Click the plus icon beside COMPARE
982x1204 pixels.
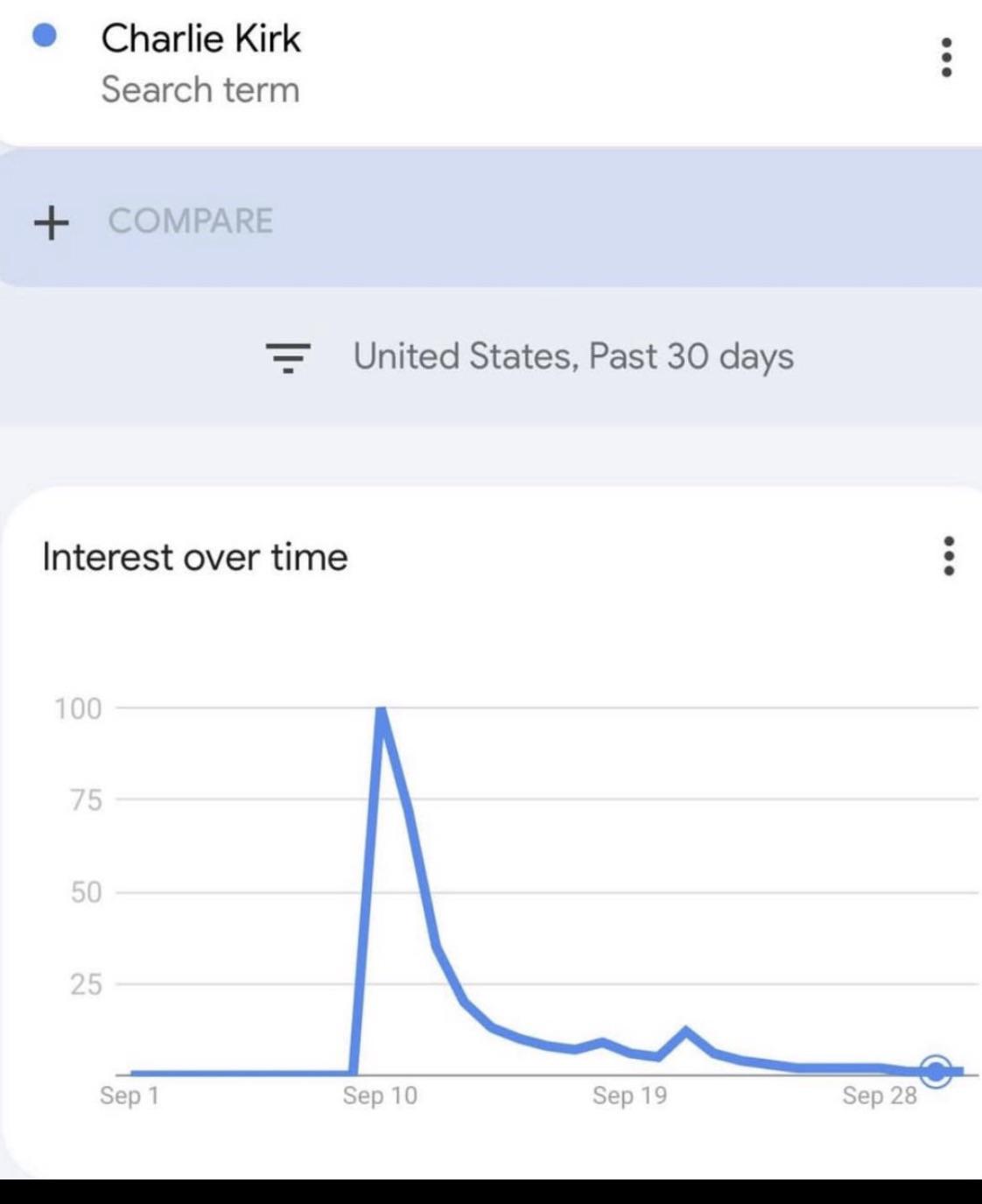pos(52,222)
